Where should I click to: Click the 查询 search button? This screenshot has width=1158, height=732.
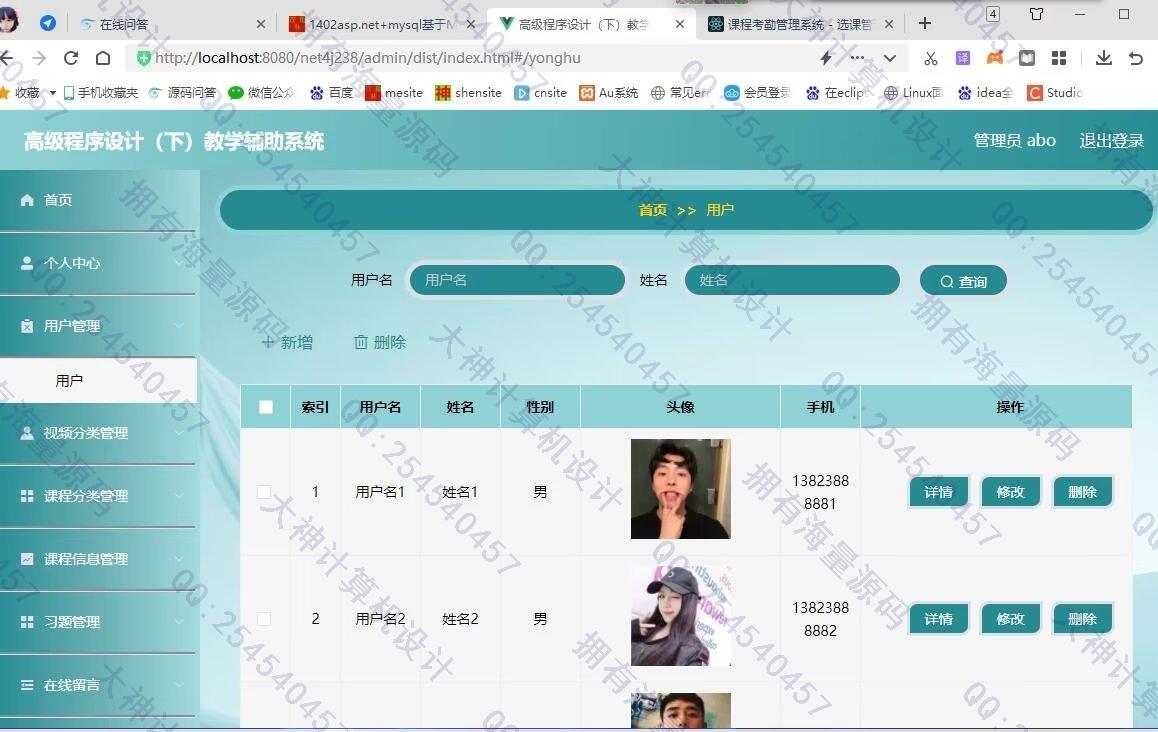[x=963, y=281]
